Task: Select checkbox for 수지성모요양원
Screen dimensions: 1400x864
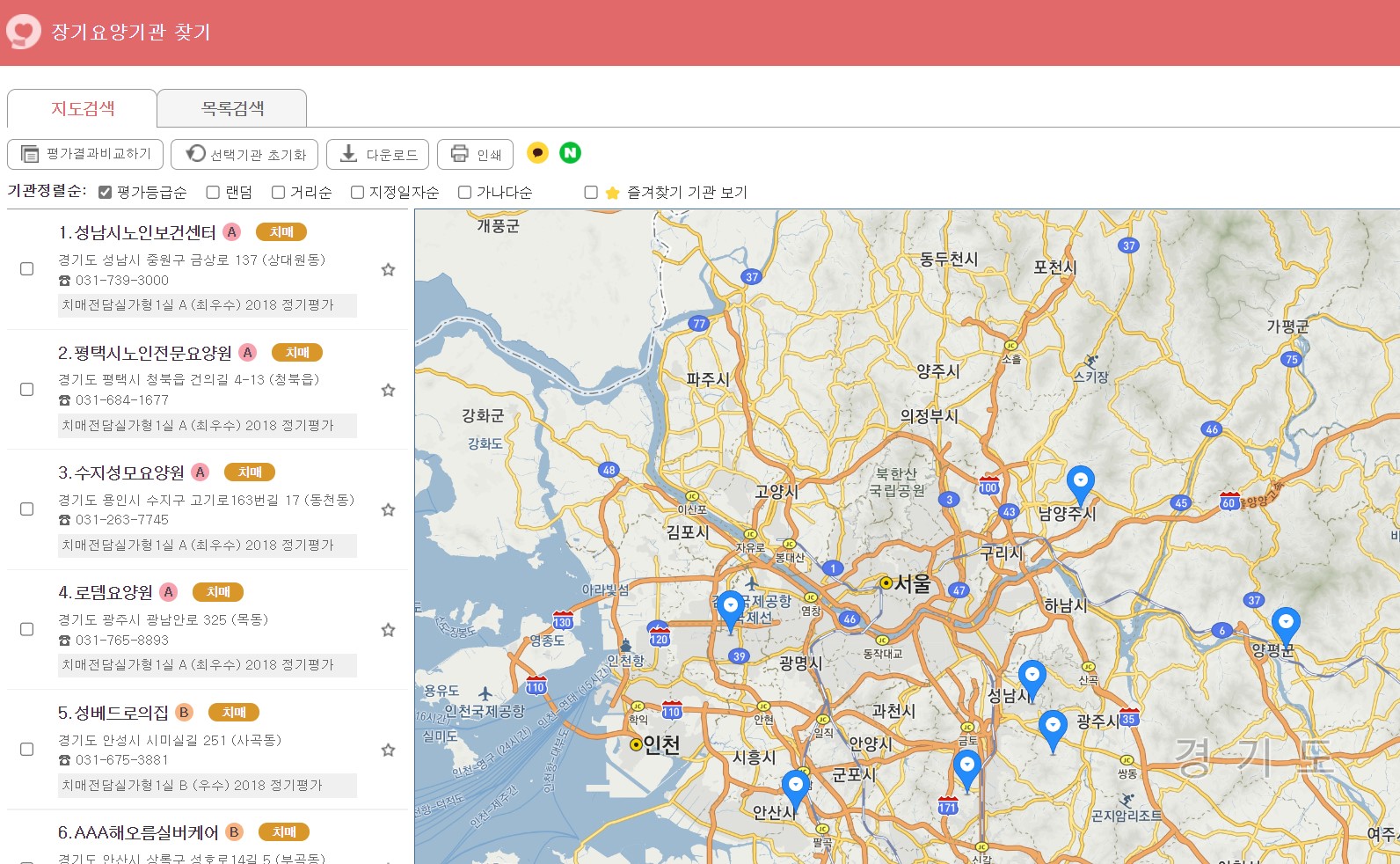Action: click(x=26, y=509)
